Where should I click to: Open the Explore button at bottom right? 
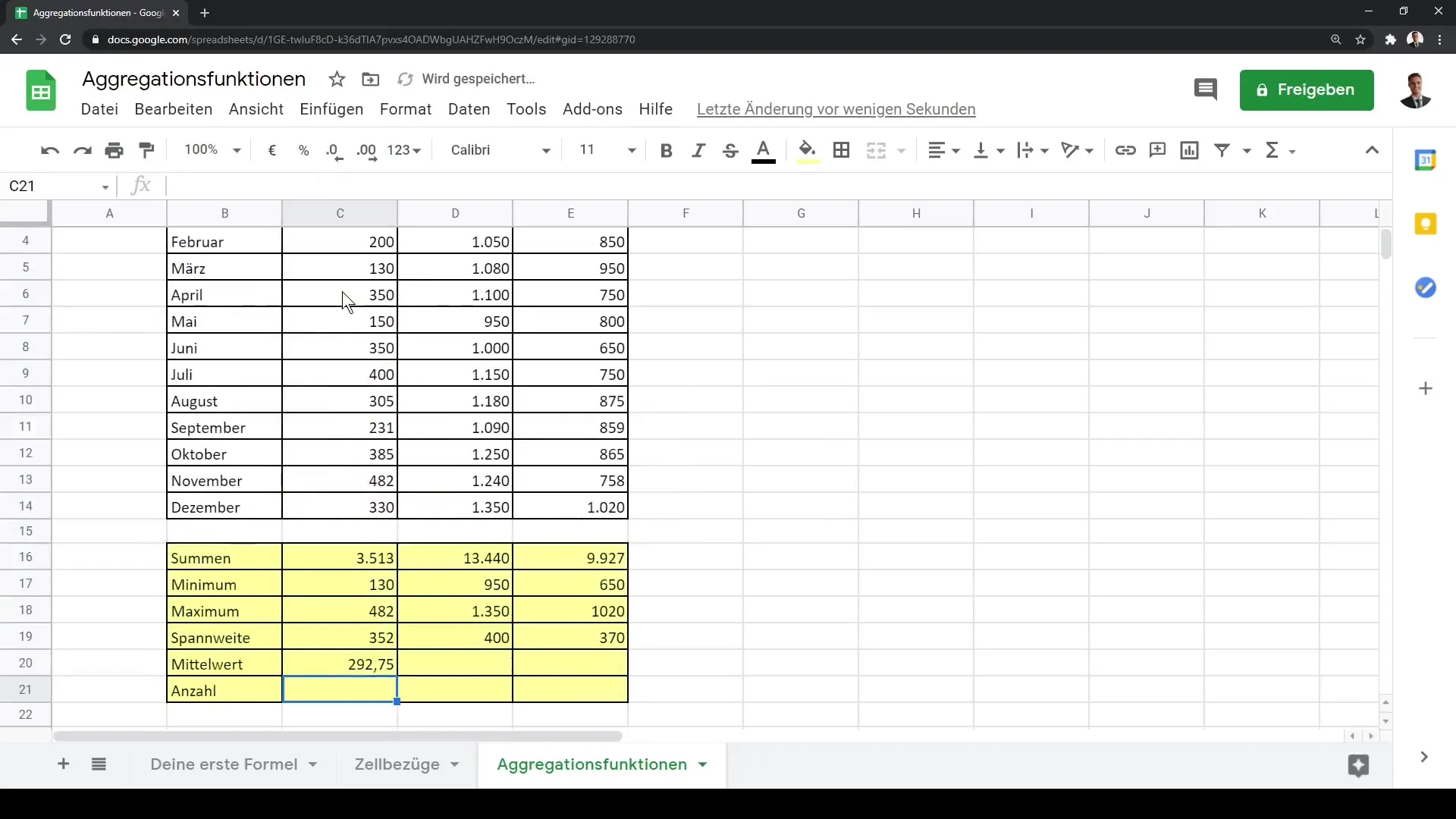coord(1358,765)
